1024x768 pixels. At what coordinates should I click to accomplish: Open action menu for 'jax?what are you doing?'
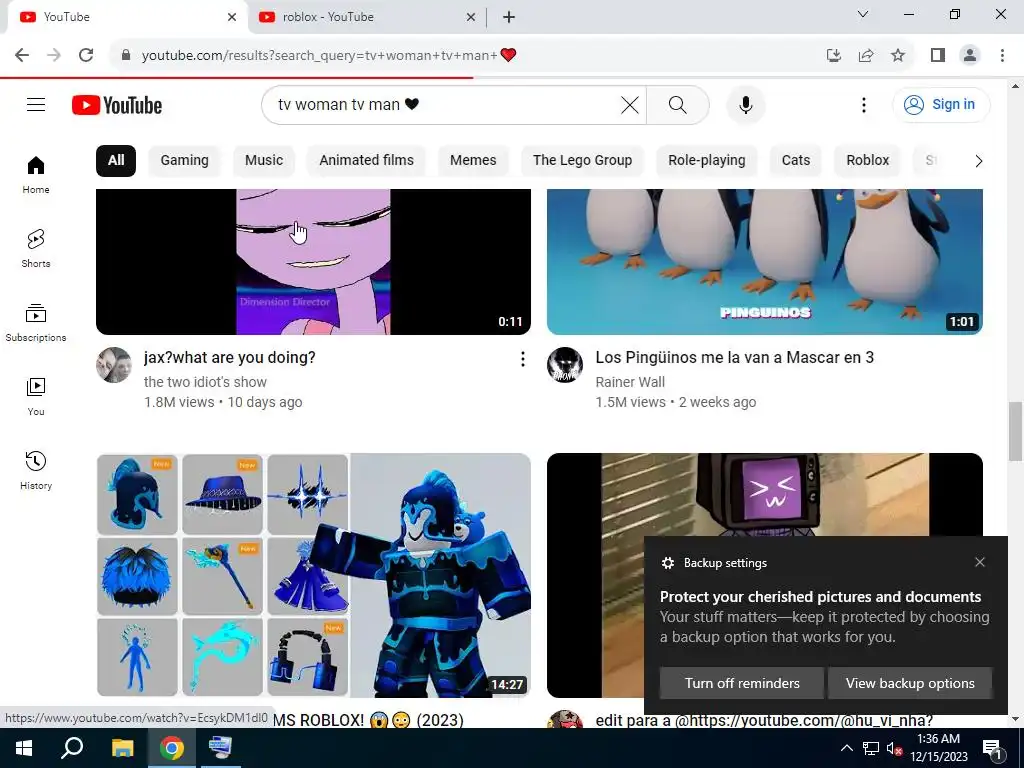[x=522, y=359]
